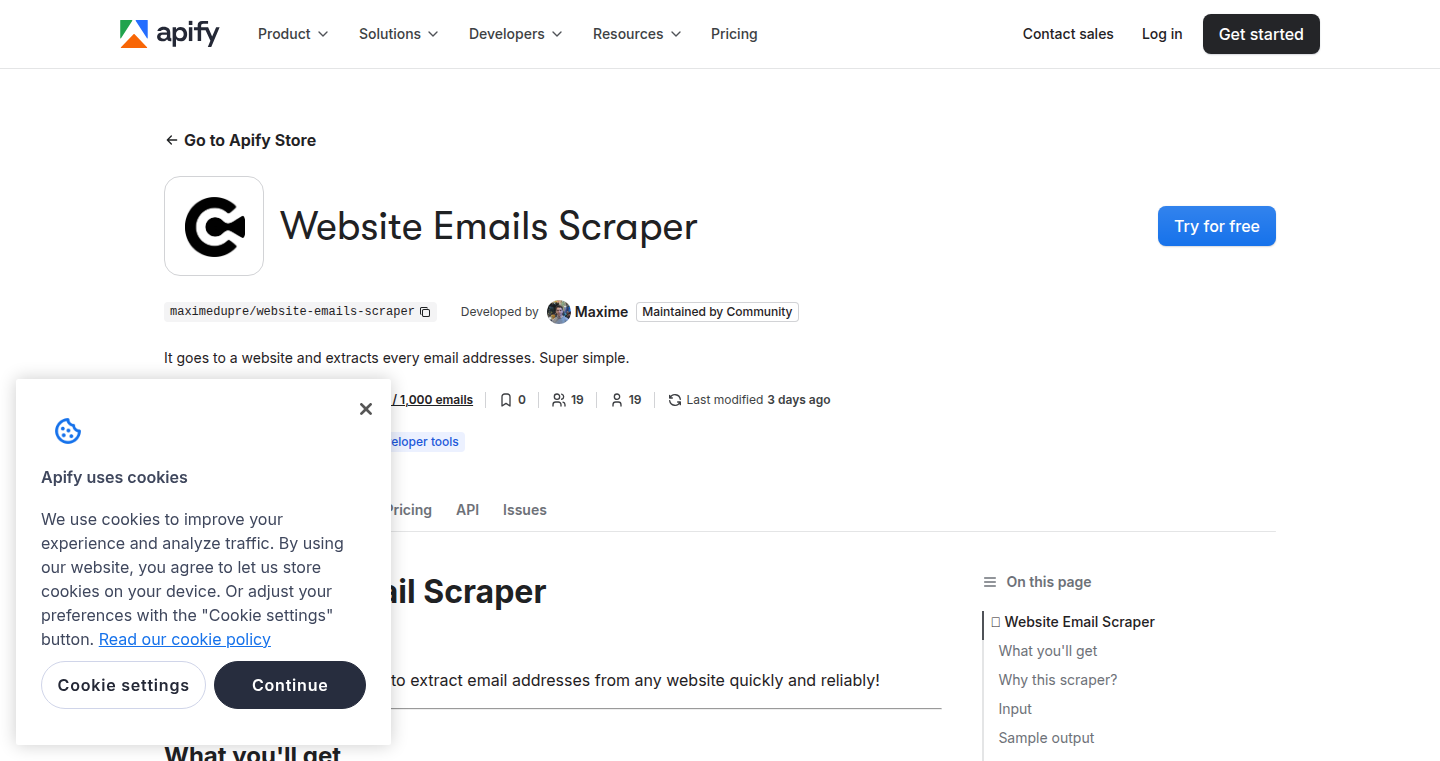1440x761 pixels.
Task: Click the cookie icon in the banner
Action: point(68,431)
